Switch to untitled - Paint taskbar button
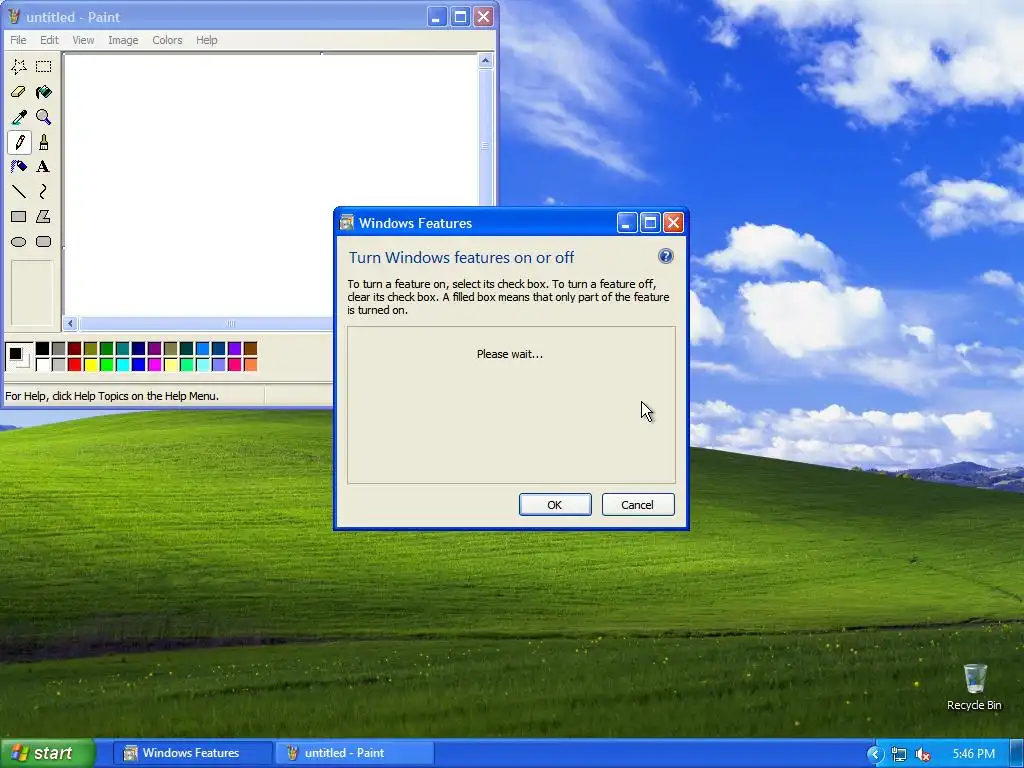The height and width of the screenshot is (768, 1024). (355, 753)
